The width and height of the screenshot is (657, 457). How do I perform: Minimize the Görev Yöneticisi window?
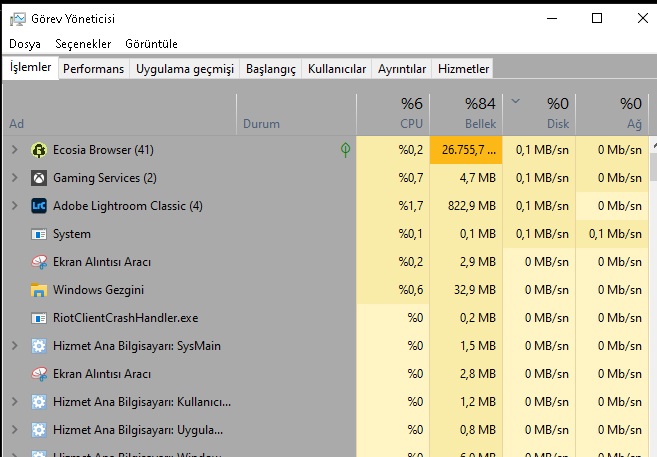[552, 18]
